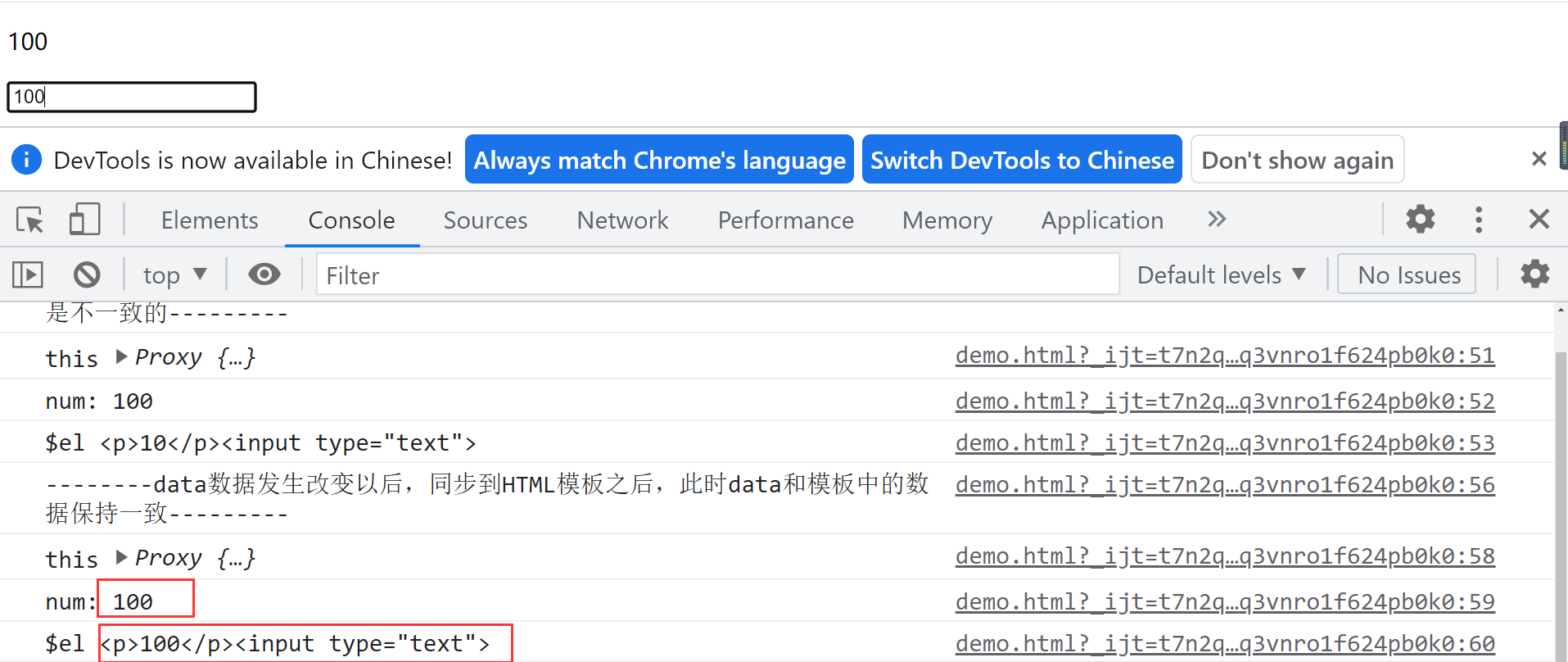Viewport: 1568px width, 662px height.
Task: Open source link ending in :60
Action: coord(1225,643)
